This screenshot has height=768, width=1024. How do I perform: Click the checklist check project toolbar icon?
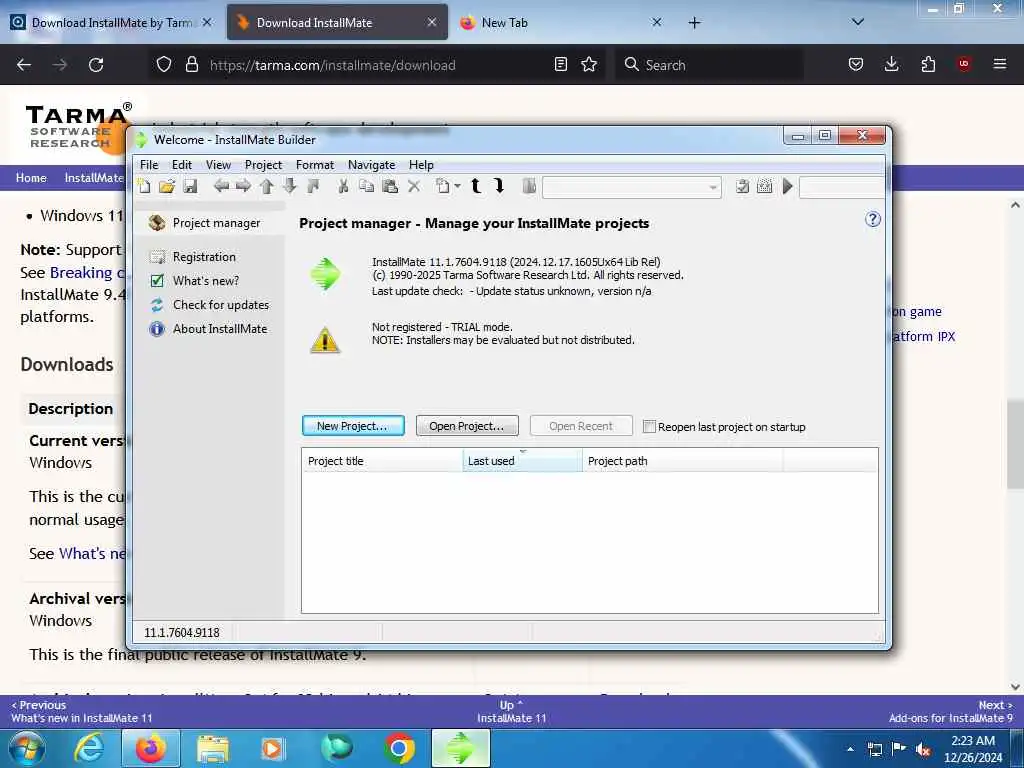(x=743, y=187)
